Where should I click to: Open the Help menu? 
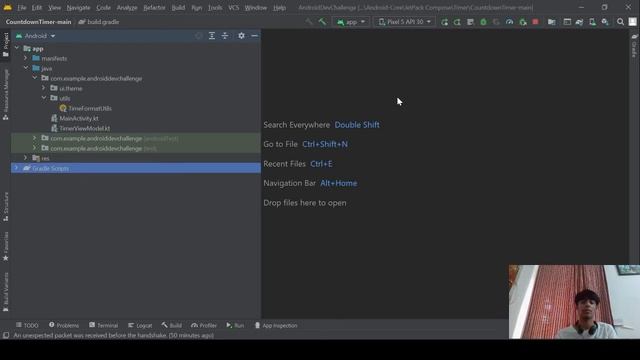[279, 8]
